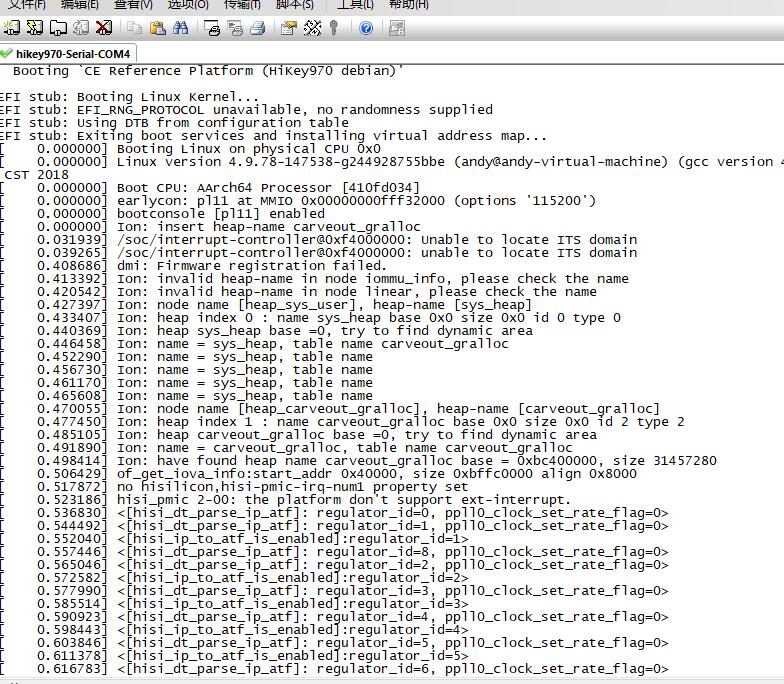The width and height of the screenshot is (784, 684).
Task: Open Help with blue question mark icon
Action: [x=366, y=28]
